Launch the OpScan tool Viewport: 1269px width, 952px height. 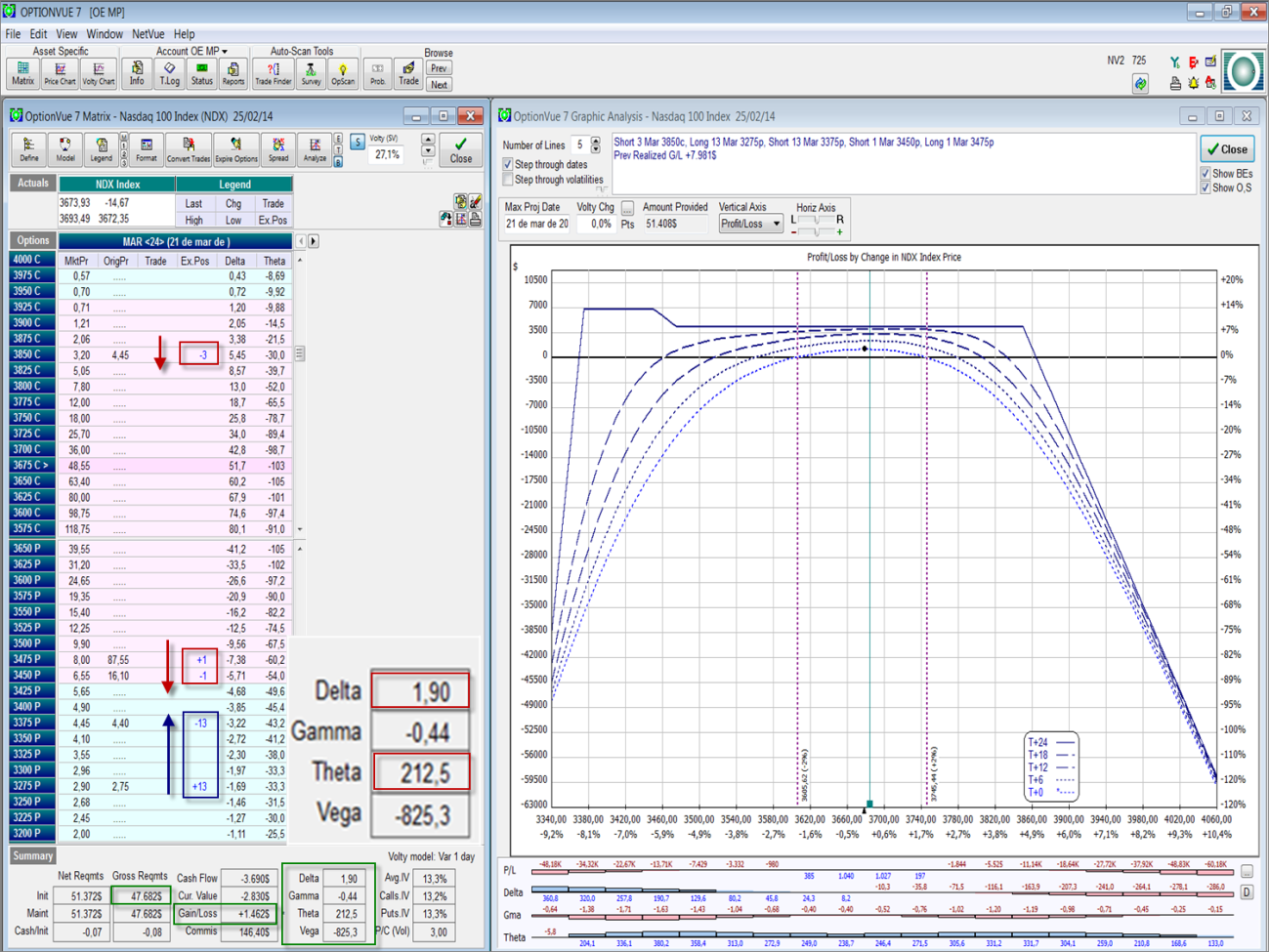pos(343,73)
